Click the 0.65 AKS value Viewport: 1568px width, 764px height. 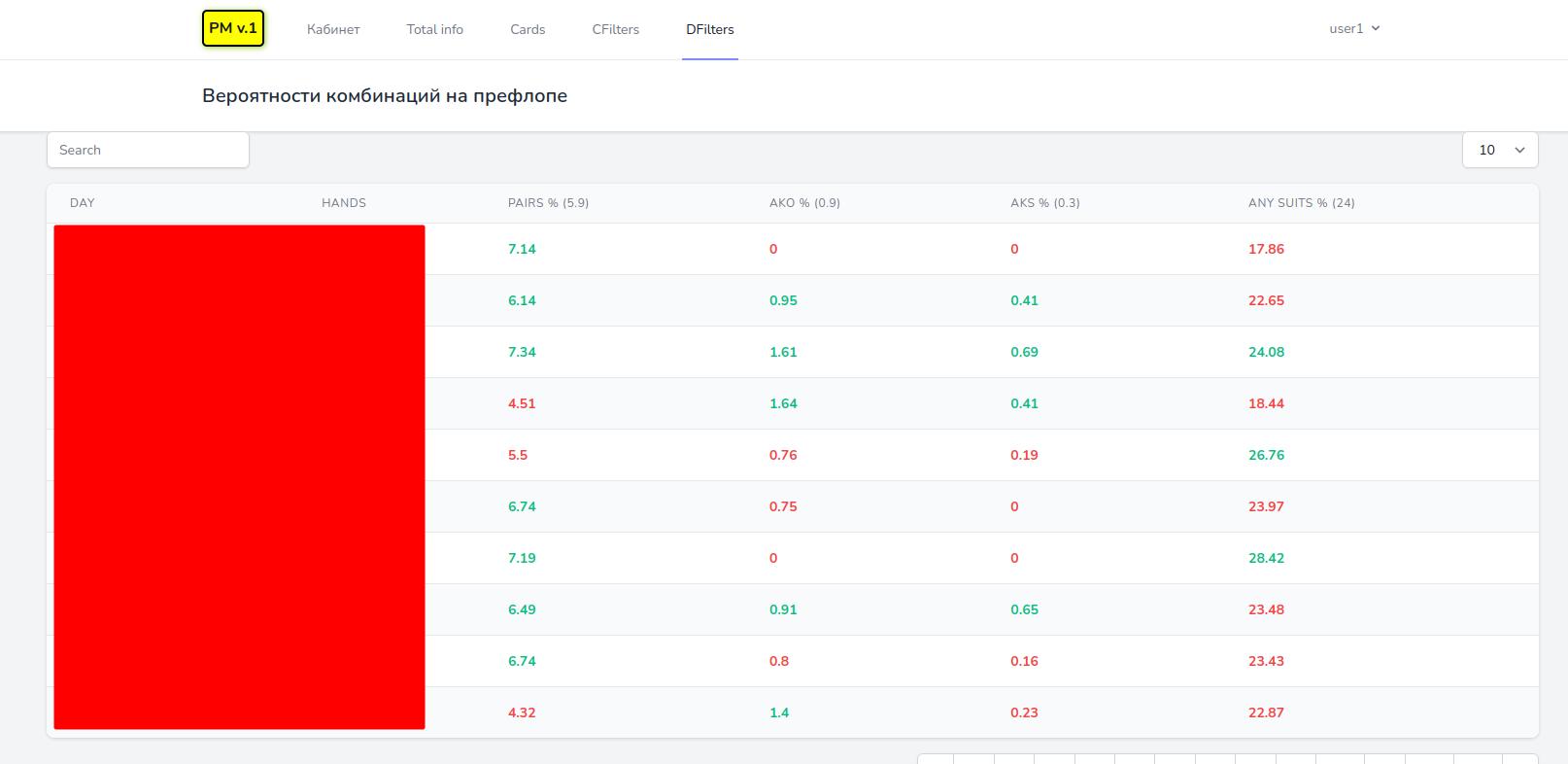(x=1024, y=609)
